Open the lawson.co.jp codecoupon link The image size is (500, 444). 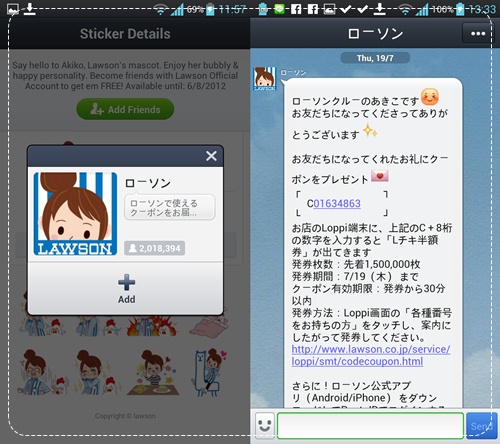pos(371,355)
